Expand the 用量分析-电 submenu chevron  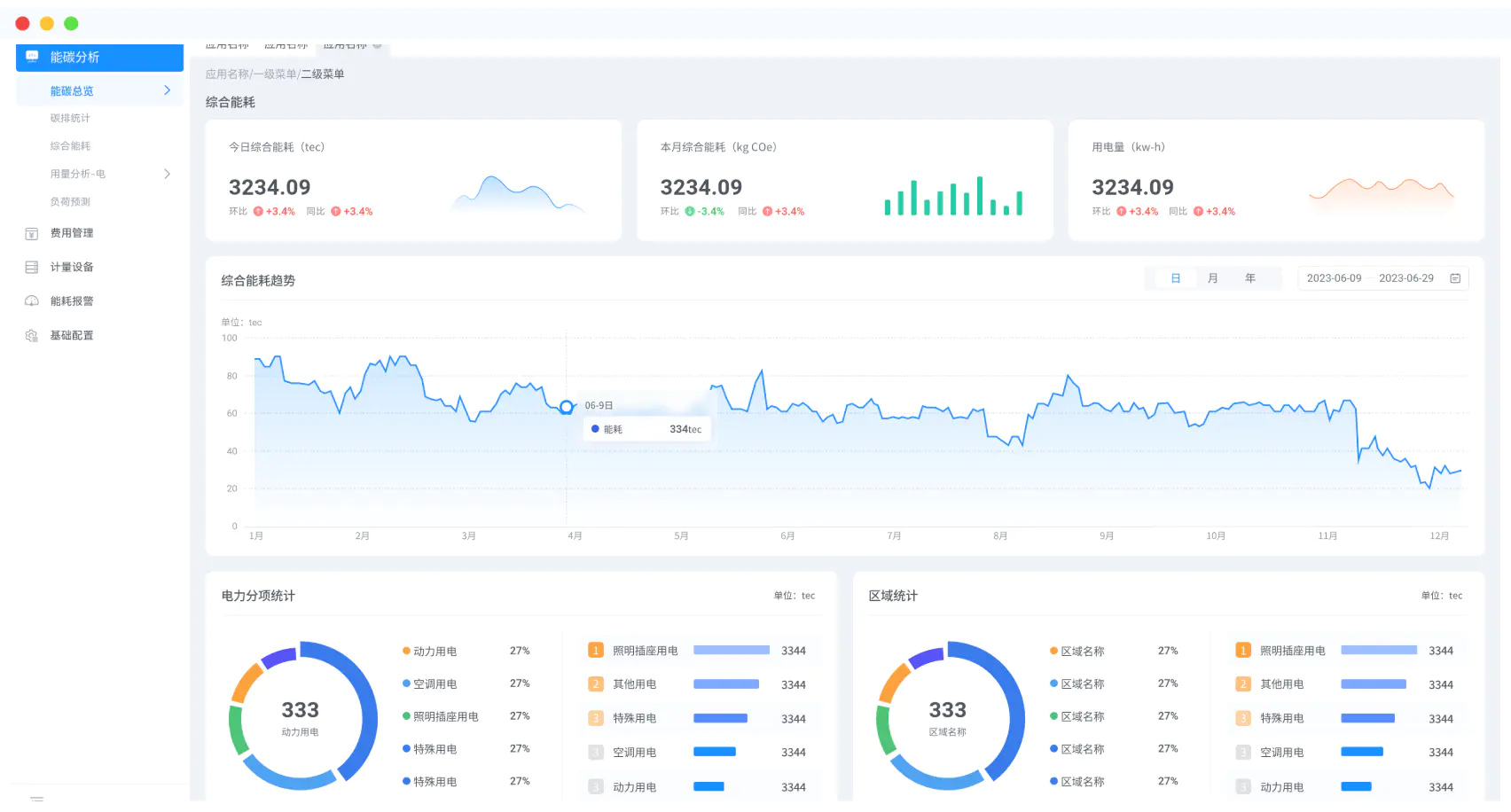tap(167, 174)
